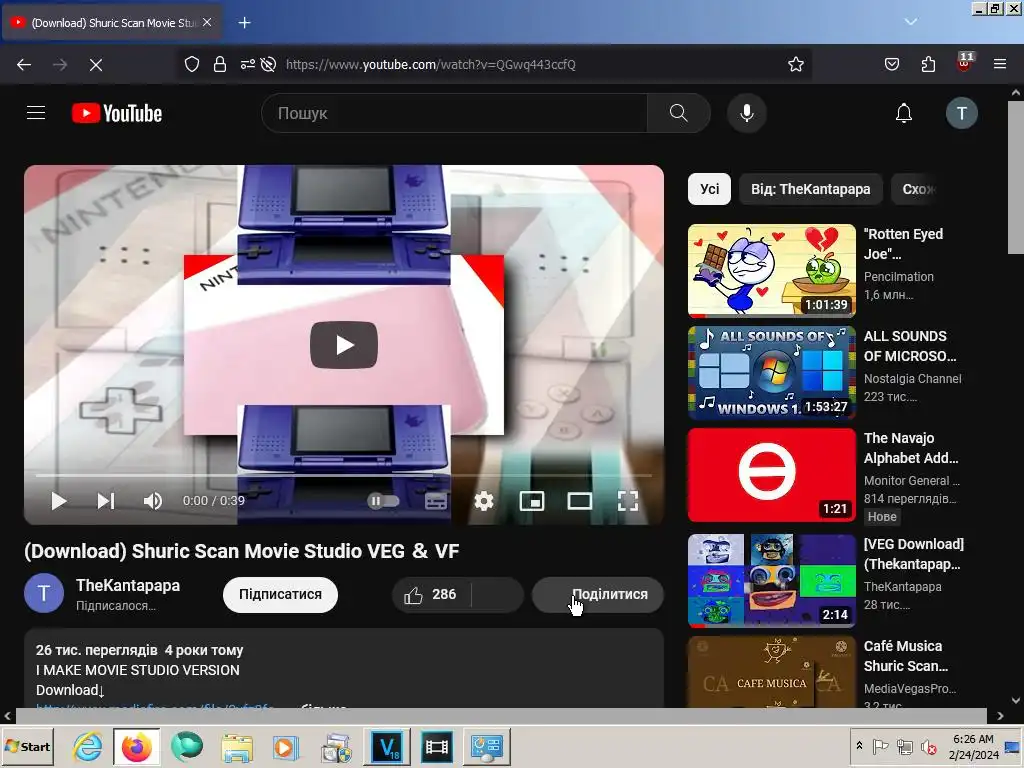This screenshot has height=768, width=1024.
Task: Open the account avatar menu
Action: pos(961,113)
